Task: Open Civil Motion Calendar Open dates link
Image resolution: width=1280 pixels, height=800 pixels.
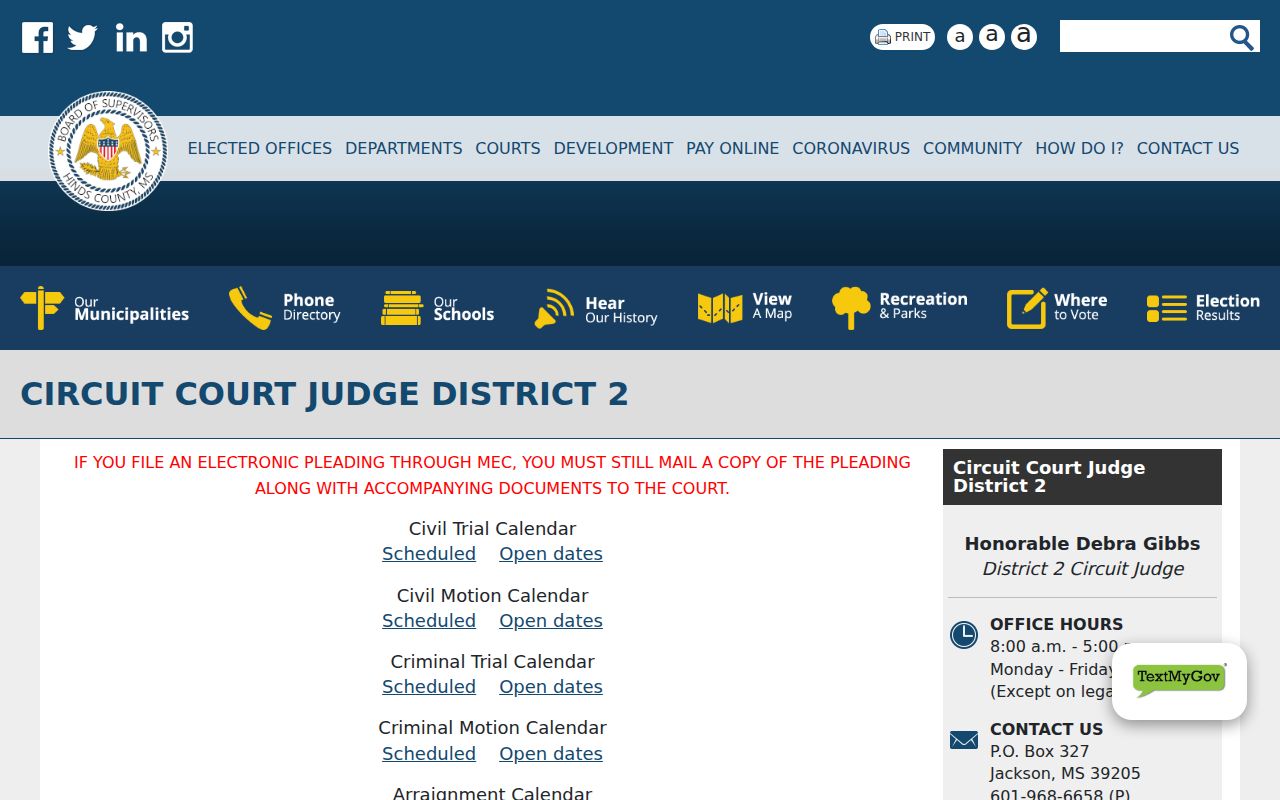Action: (551, 621)
